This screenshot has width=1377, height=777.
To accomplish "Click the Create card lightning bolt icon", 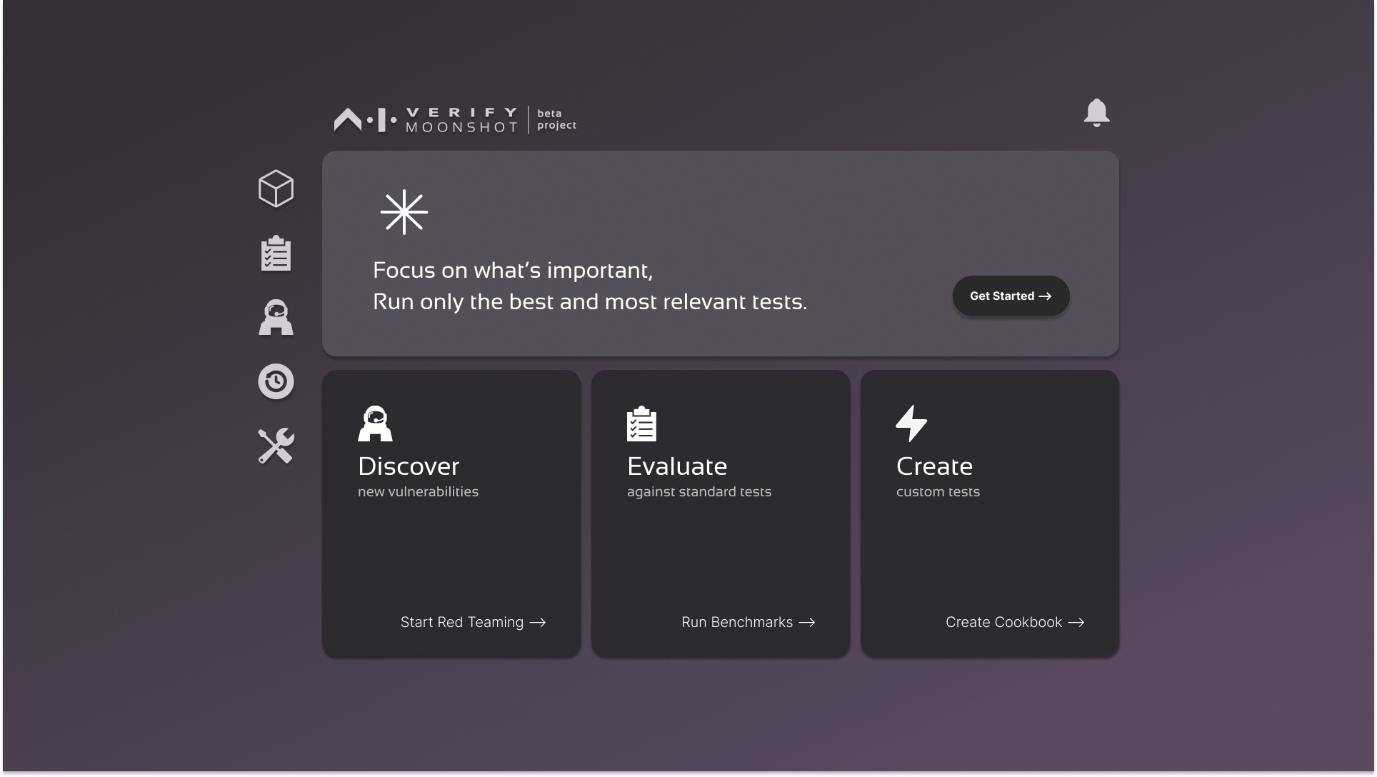I will coord(911,424).
